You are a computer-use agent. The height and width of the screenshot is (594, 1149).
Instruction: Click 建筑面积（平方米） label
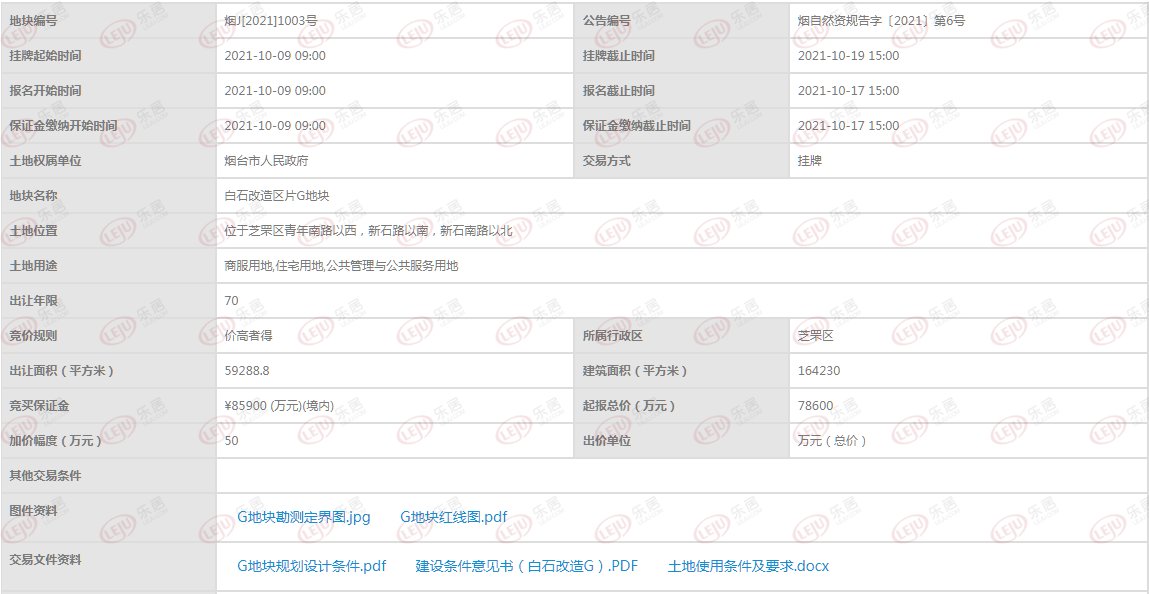click(x=635, y=371)
